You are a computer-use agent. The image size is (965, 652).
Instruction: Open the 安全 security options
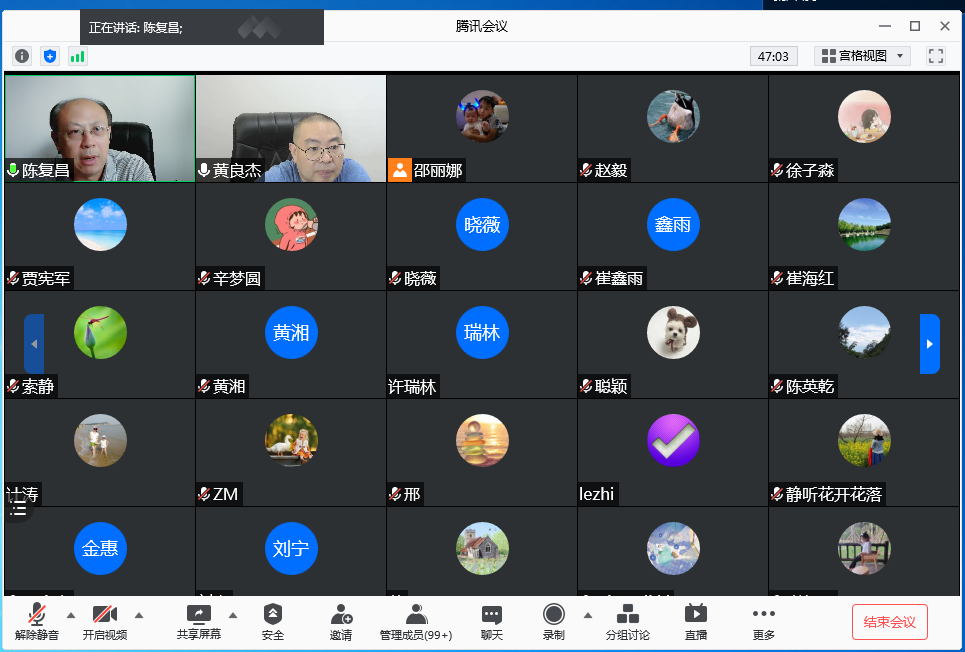click(273, 621)
